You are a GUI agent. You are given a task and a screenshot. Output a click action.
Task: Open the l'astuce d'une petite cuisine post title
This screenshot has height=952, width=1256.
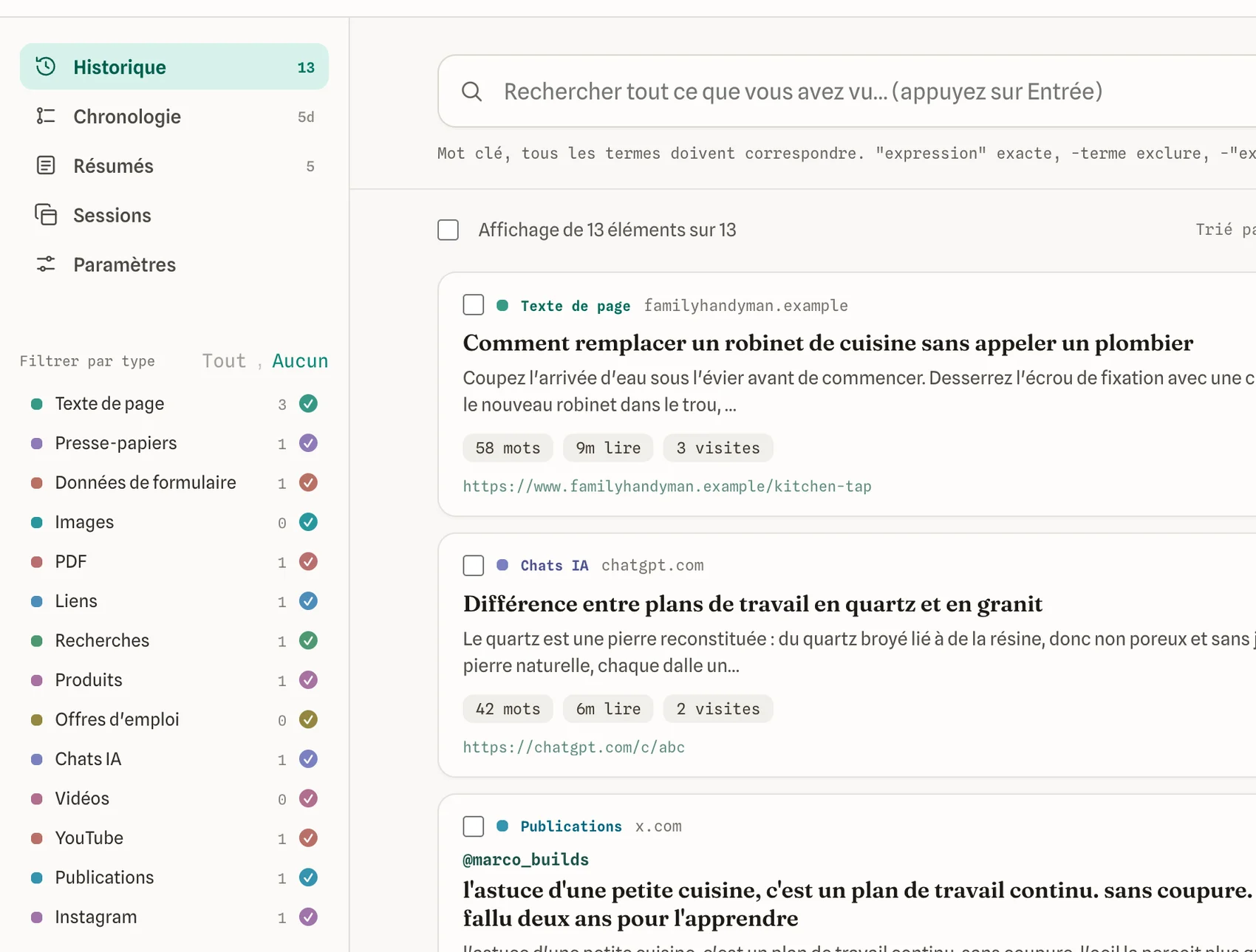(857, 904)
